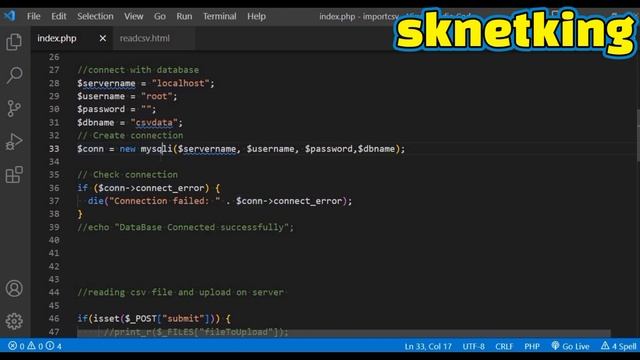Open the Source Control view
The image size is (640, 360).
14,108
